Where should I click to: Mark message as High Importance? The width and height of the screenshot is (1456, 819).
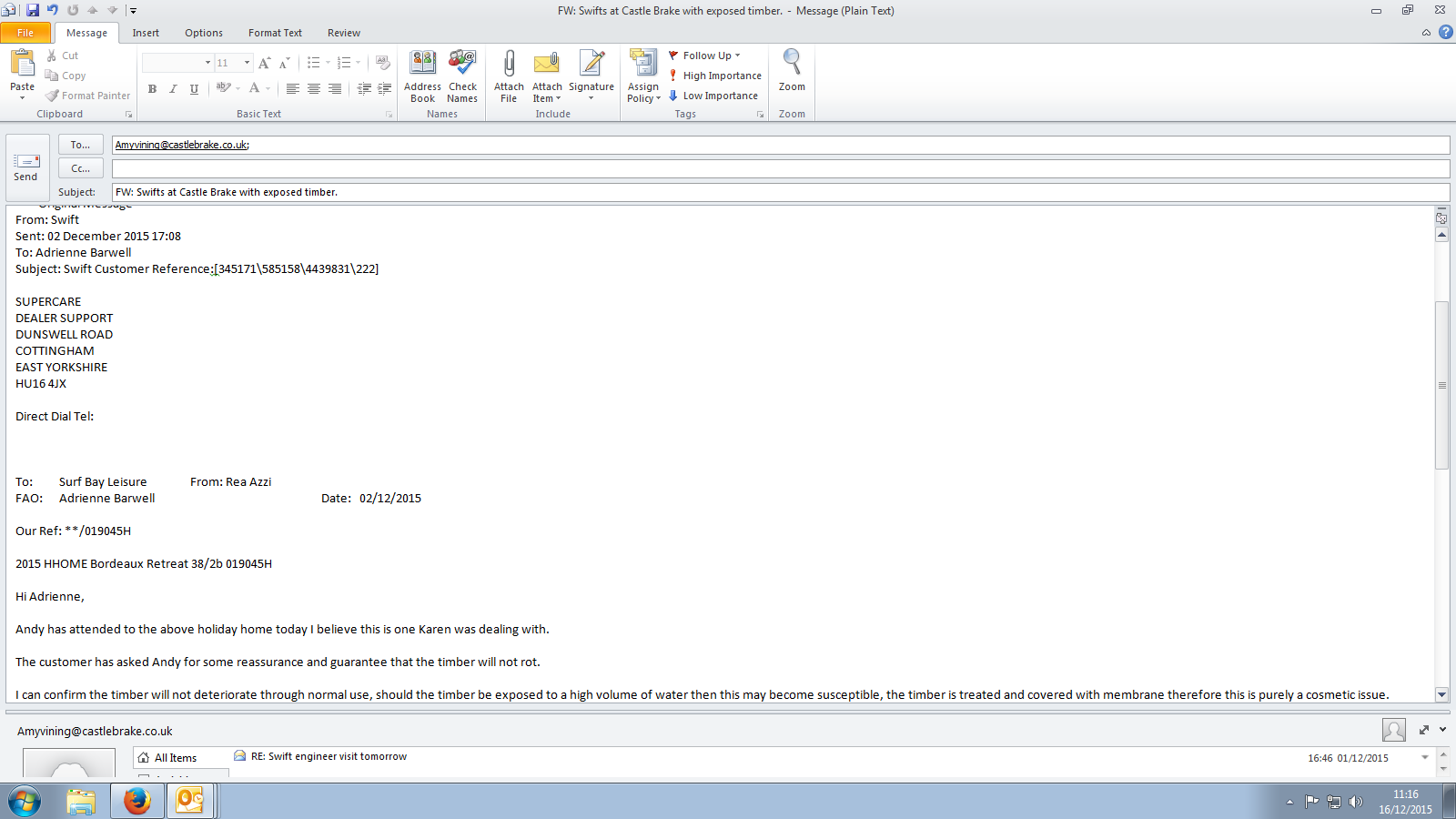(x=715, y=76)
